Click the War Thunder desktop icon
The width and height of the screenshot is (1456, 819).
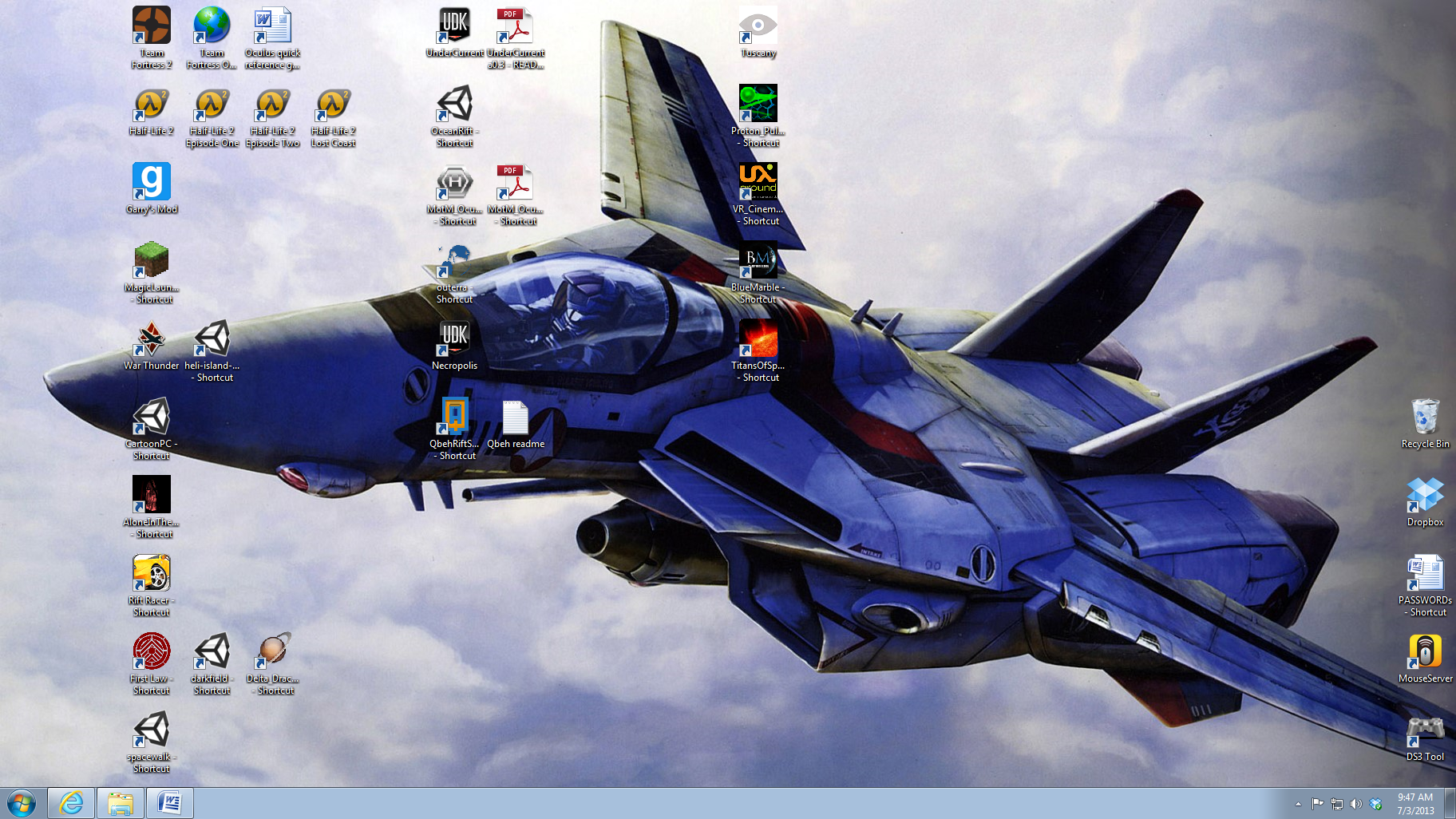click(x=151, y=339)
